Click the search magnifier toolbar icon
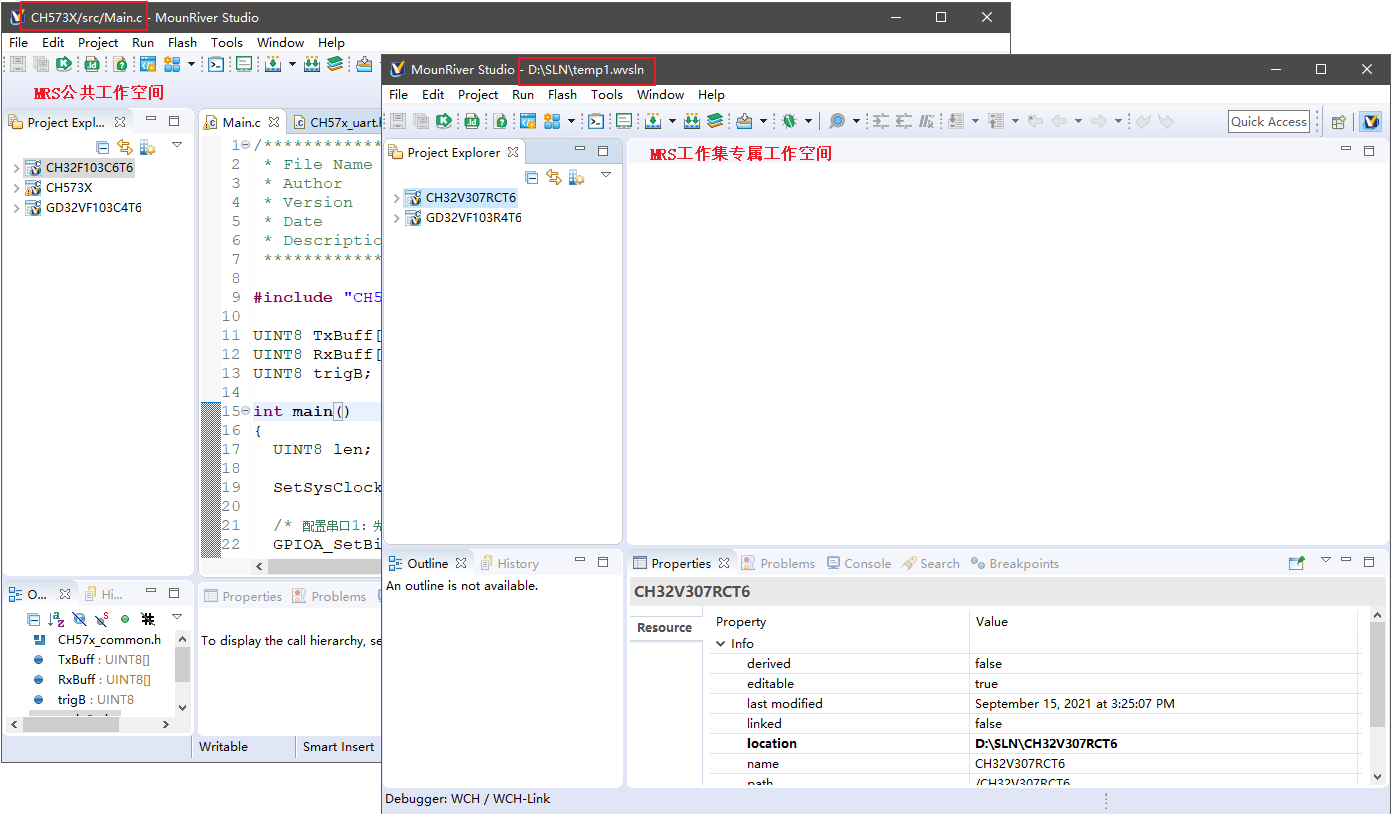Screen dimensions: 1392x814 (837, 121)
